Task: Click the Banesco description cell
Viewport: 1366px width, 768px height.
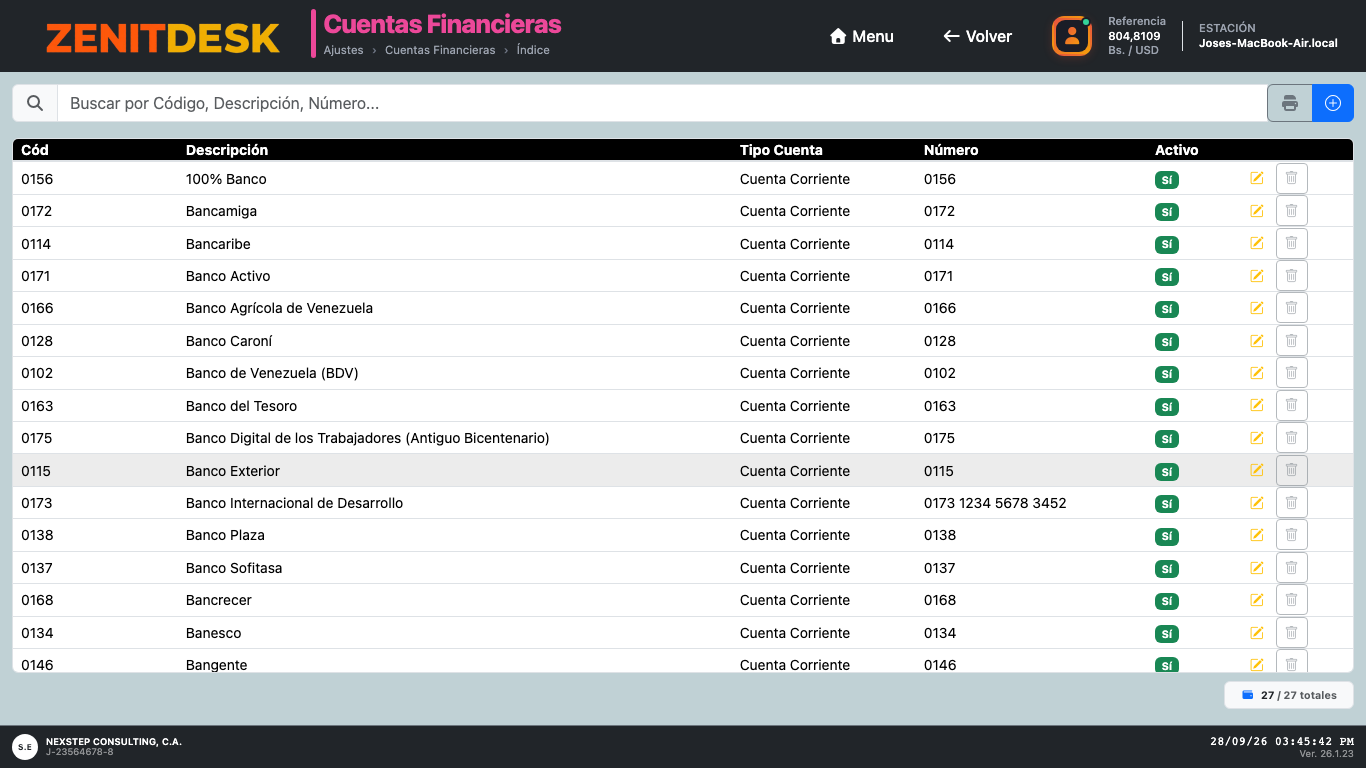Action: click(x=214, y=633)
